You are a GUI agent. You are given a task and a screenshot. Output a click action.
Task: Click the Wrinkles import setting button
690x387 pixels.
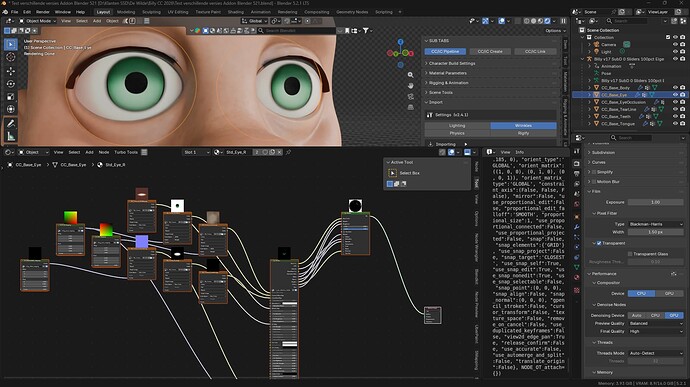click(x=523, y=125)
